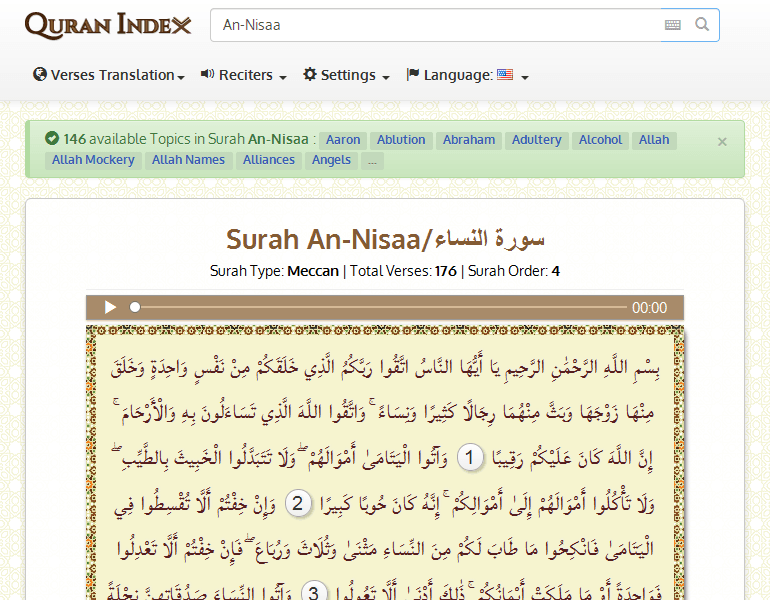The width and height of the screenshot is (770, 600).
Task: Select the Abraham topic tag
Action: pos(469,140)
